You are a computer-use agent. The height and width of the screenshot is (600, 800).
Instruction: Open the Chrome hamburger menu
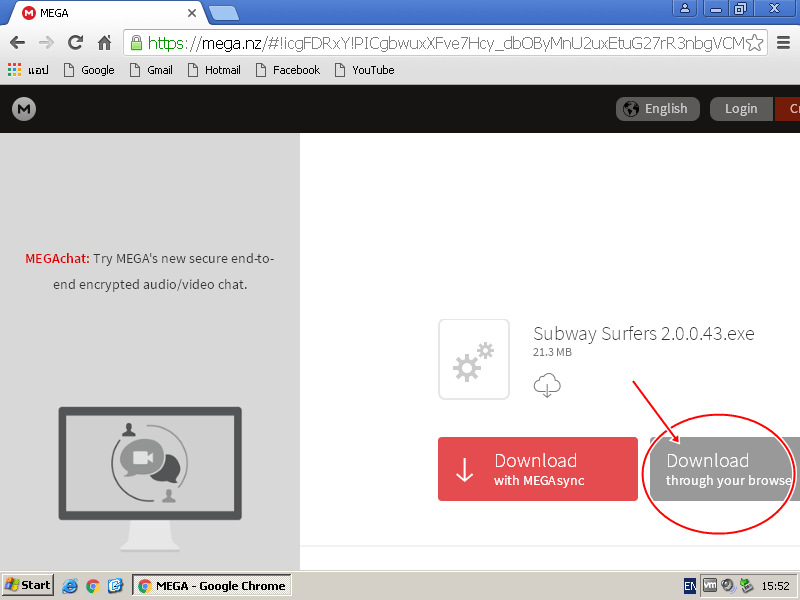tap(783, 43)
